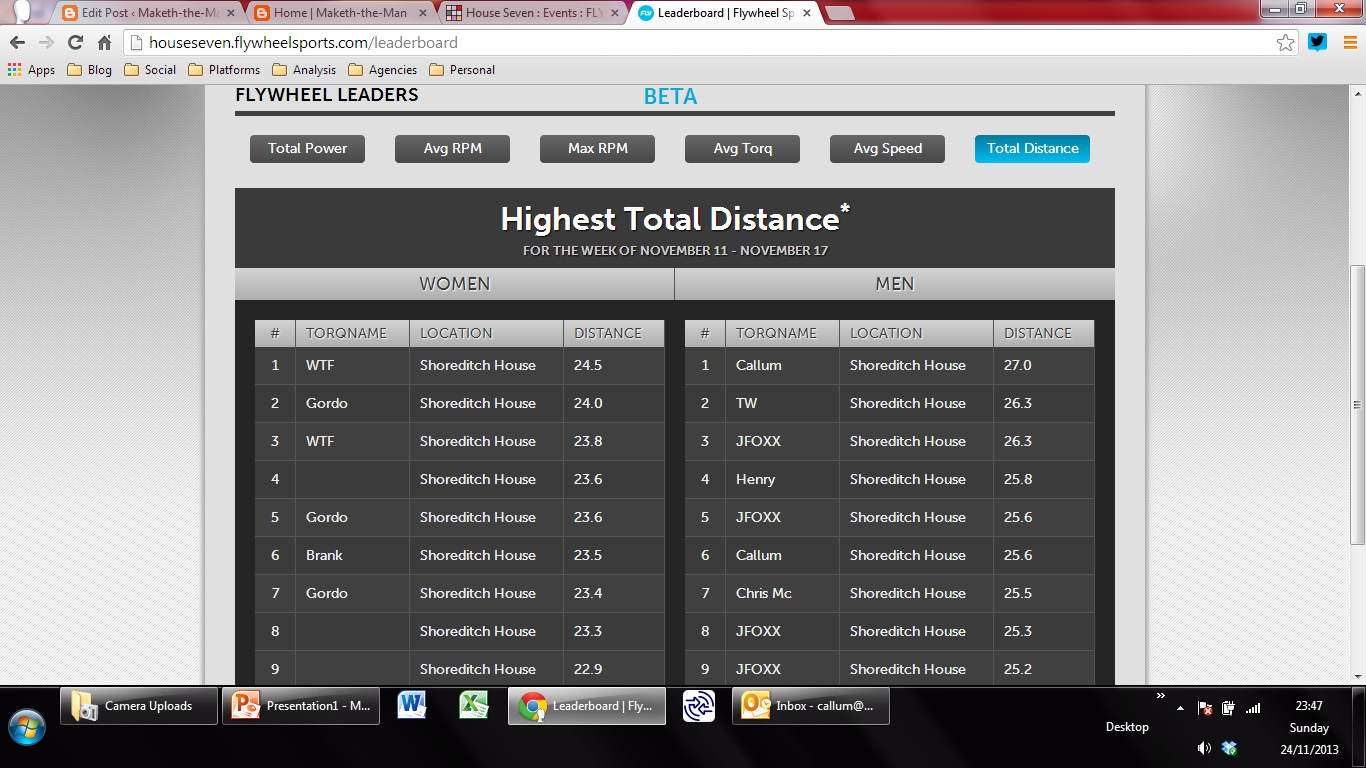Select Brank in women's leaderboard

(x=324, y=555)
